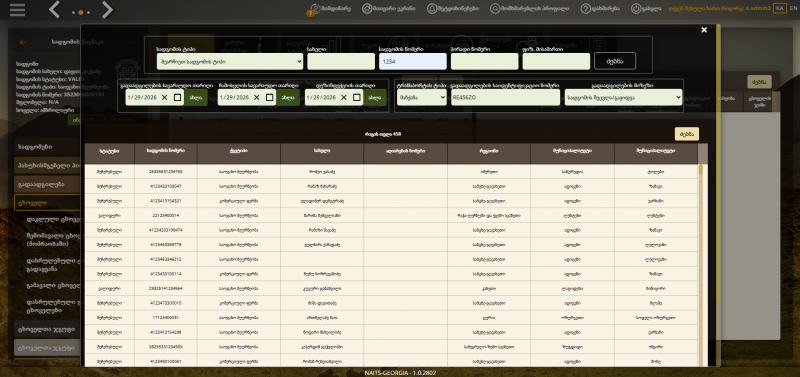Viewport: 800px width, 377px height.
Task: Open calendar for estimated movement date
Action: coord(177,97)
